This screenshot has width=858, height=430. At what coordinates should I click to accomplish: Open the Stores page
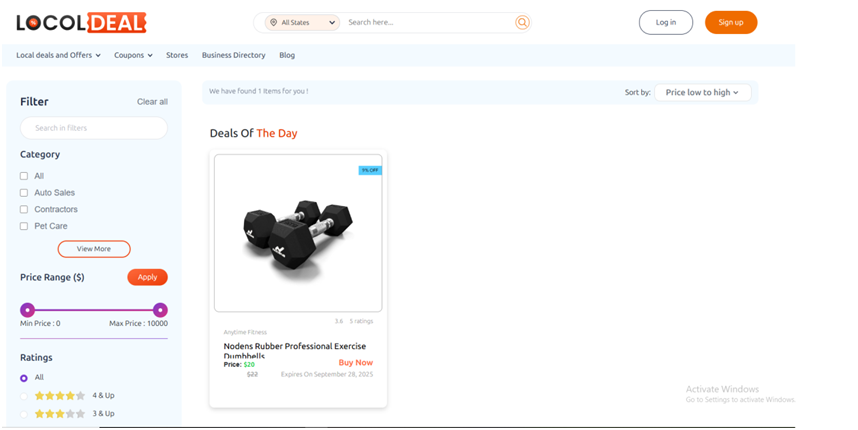coord(177,55)
